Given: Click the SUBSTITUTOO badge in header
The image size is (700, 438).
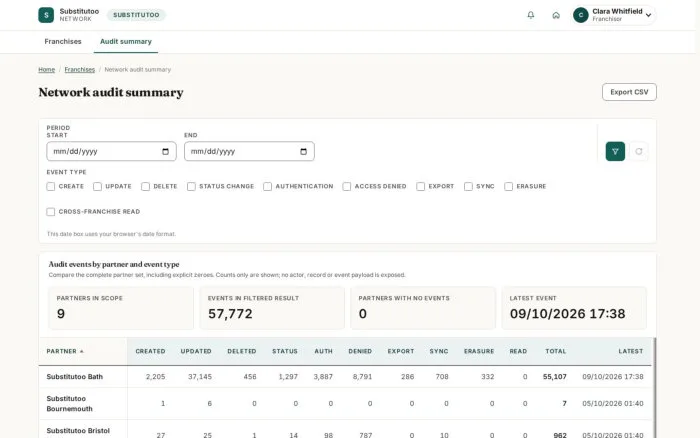Looking at the screenshot, I should click(x=136, y=15).
